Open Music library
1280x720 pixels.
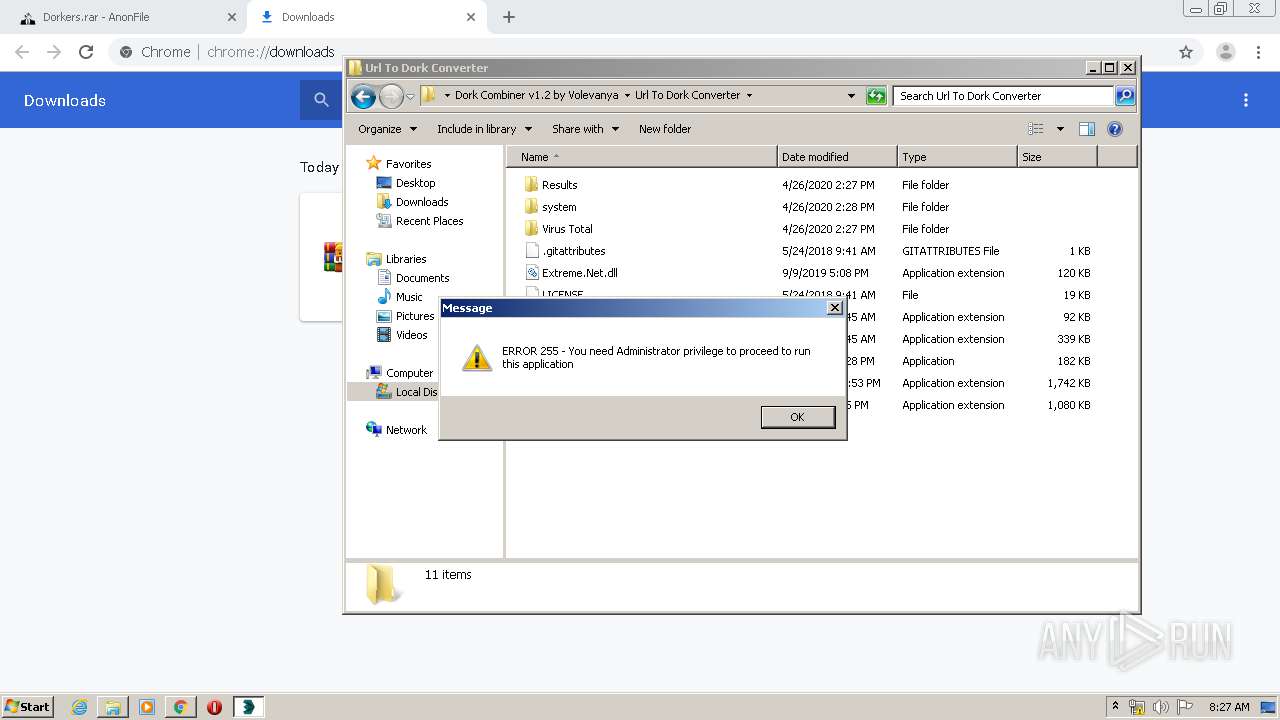tap(400, 297)
